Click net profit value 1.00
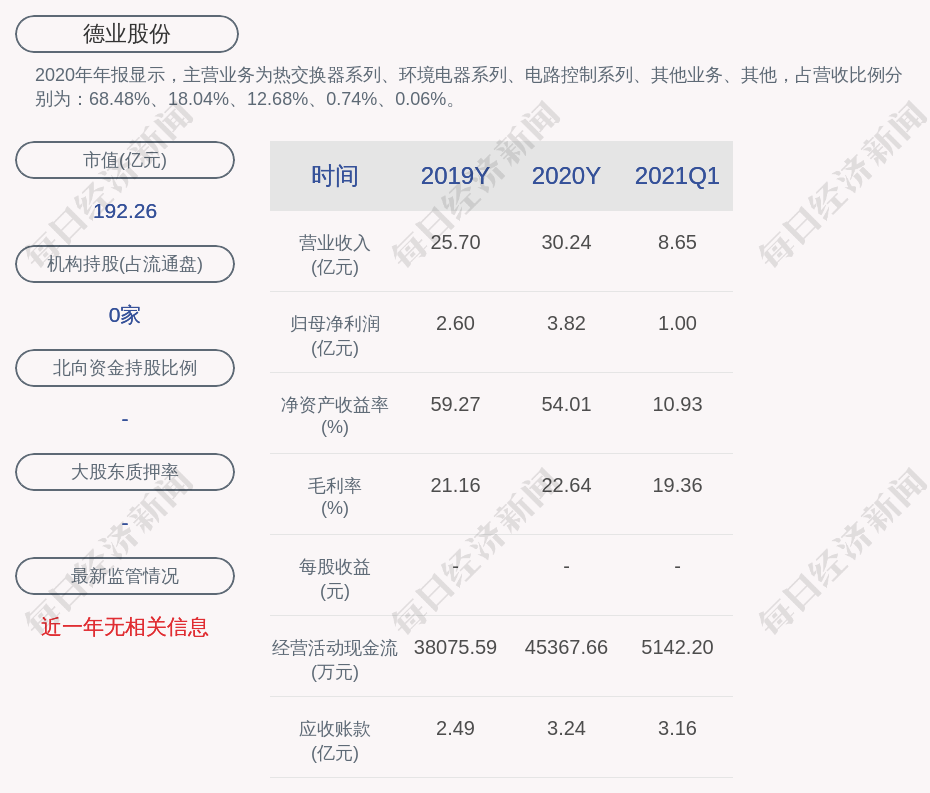Viewport: 930px width, 793px height. [x=677, y=323]
